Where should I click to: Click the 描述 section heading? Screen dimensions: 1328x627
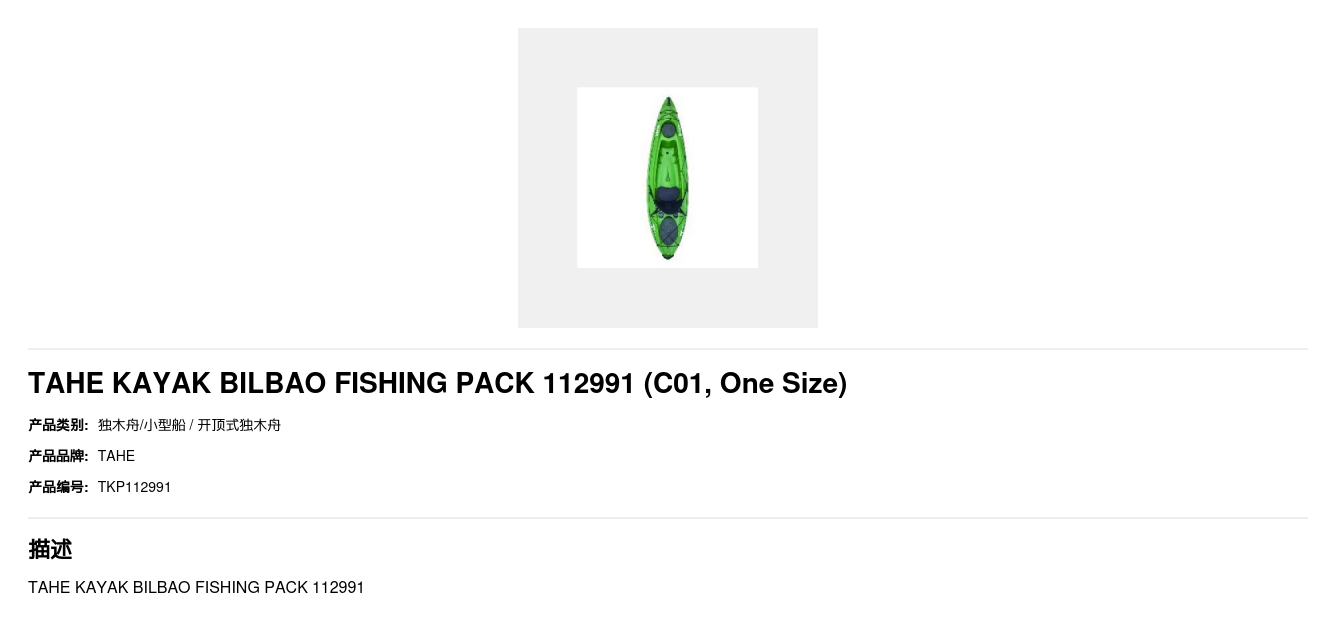[50, 549]
